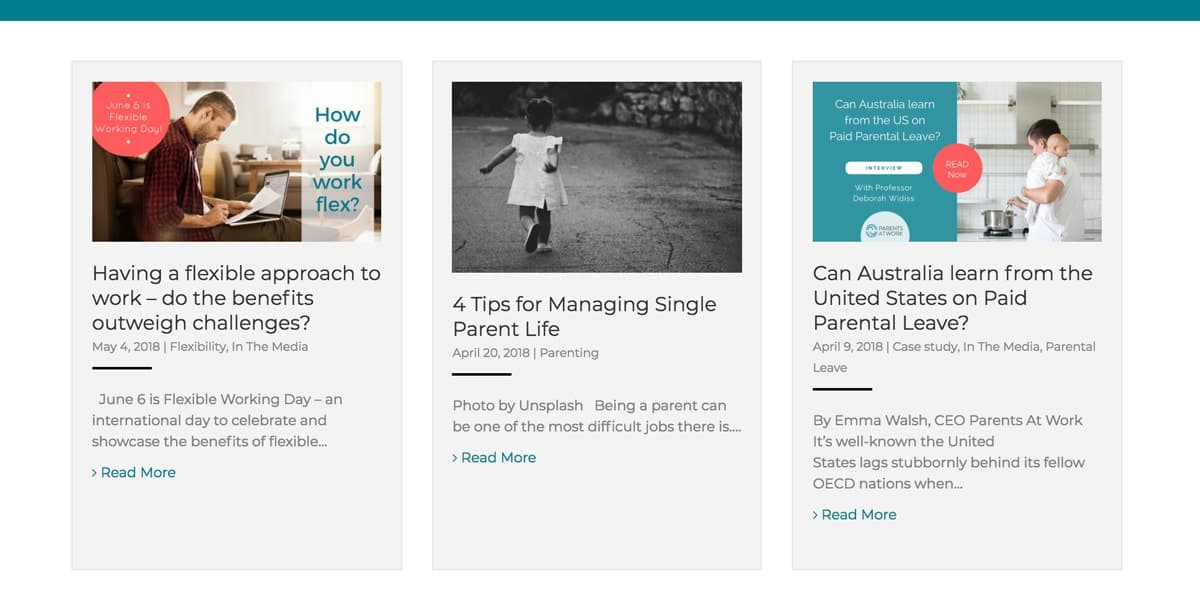The width and height of the screenshot is (1200, 600).
Task: Open '4 Tips for Managing Single Parent Life'
Action: coord(584,316)
